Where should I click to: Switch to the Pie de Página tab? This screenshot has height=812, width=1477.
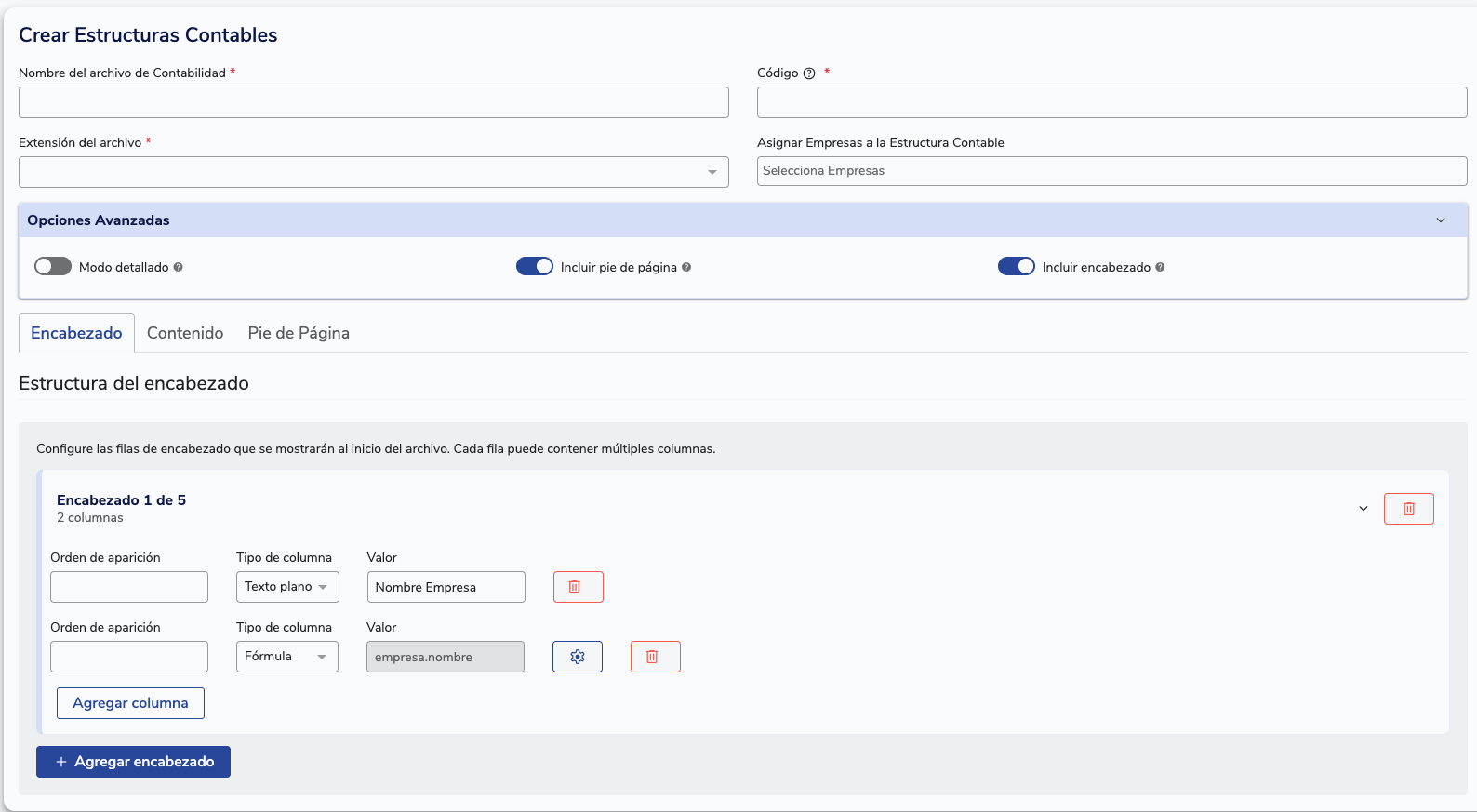point(299,333)
